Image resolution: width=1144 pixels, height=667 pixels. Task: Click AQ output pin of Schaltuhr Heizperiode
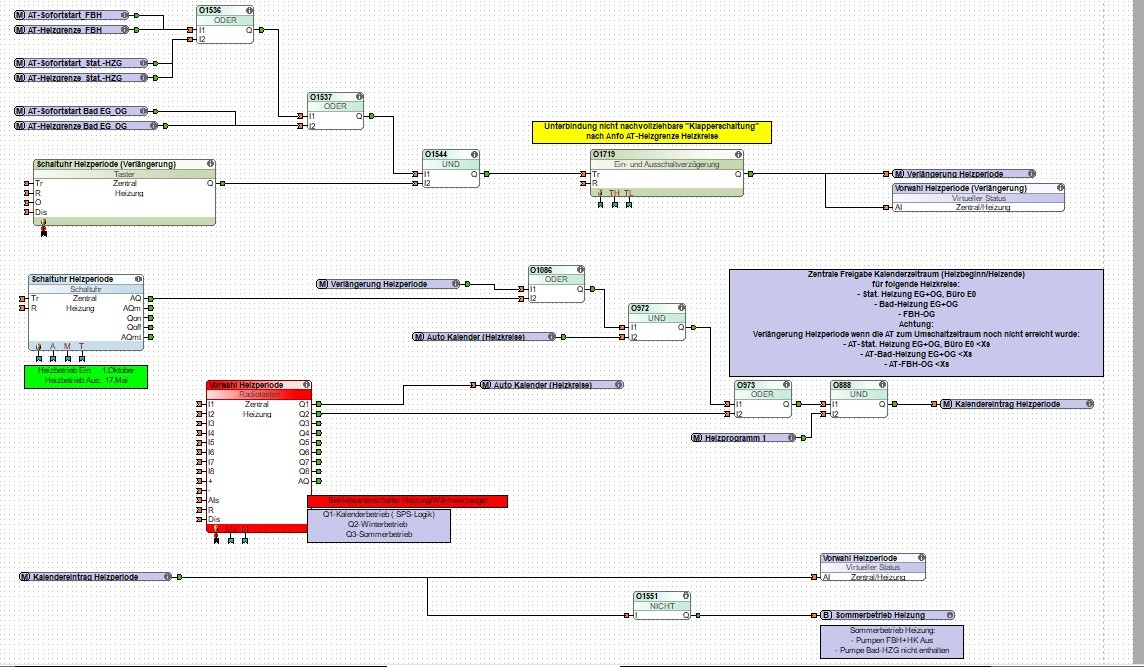pyautogui.click(x=150, y=298)
